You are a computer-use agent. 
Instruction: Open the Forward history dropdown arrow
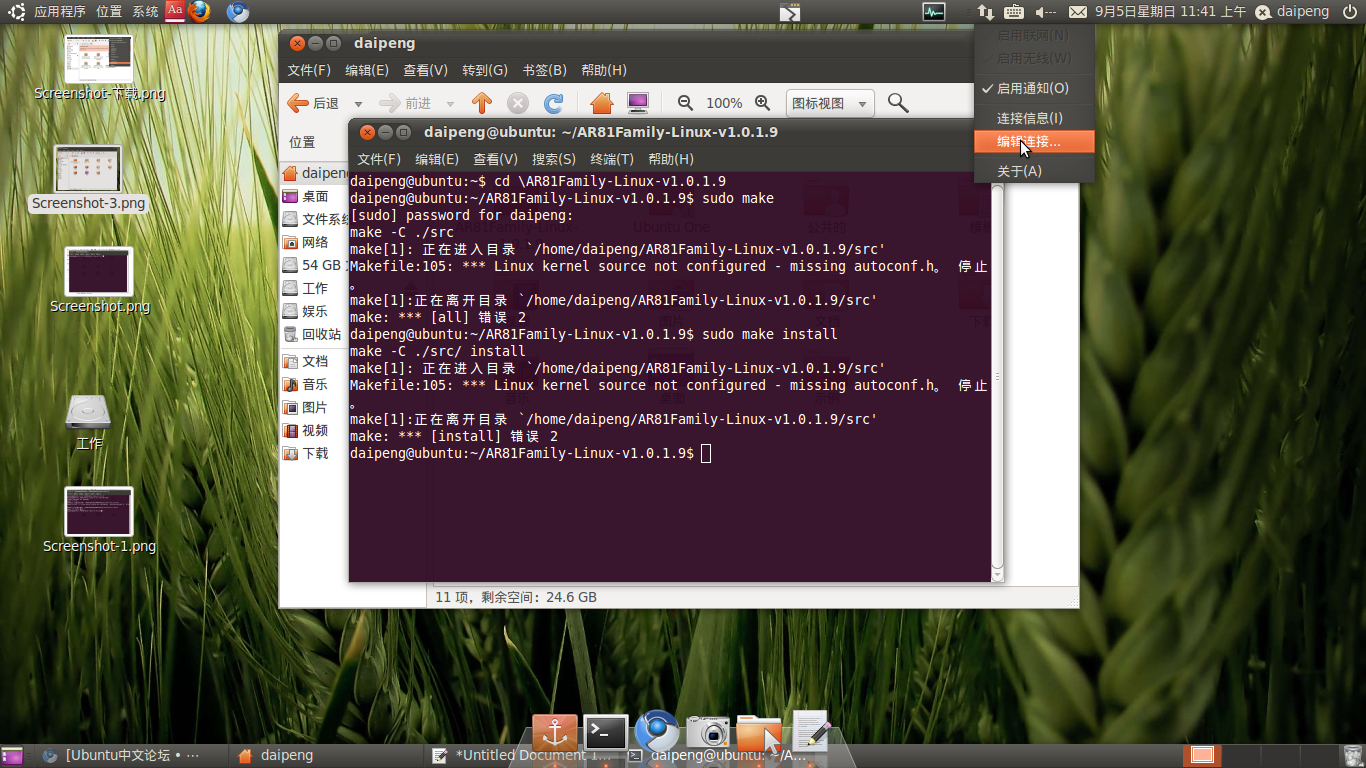click(450, 104)
